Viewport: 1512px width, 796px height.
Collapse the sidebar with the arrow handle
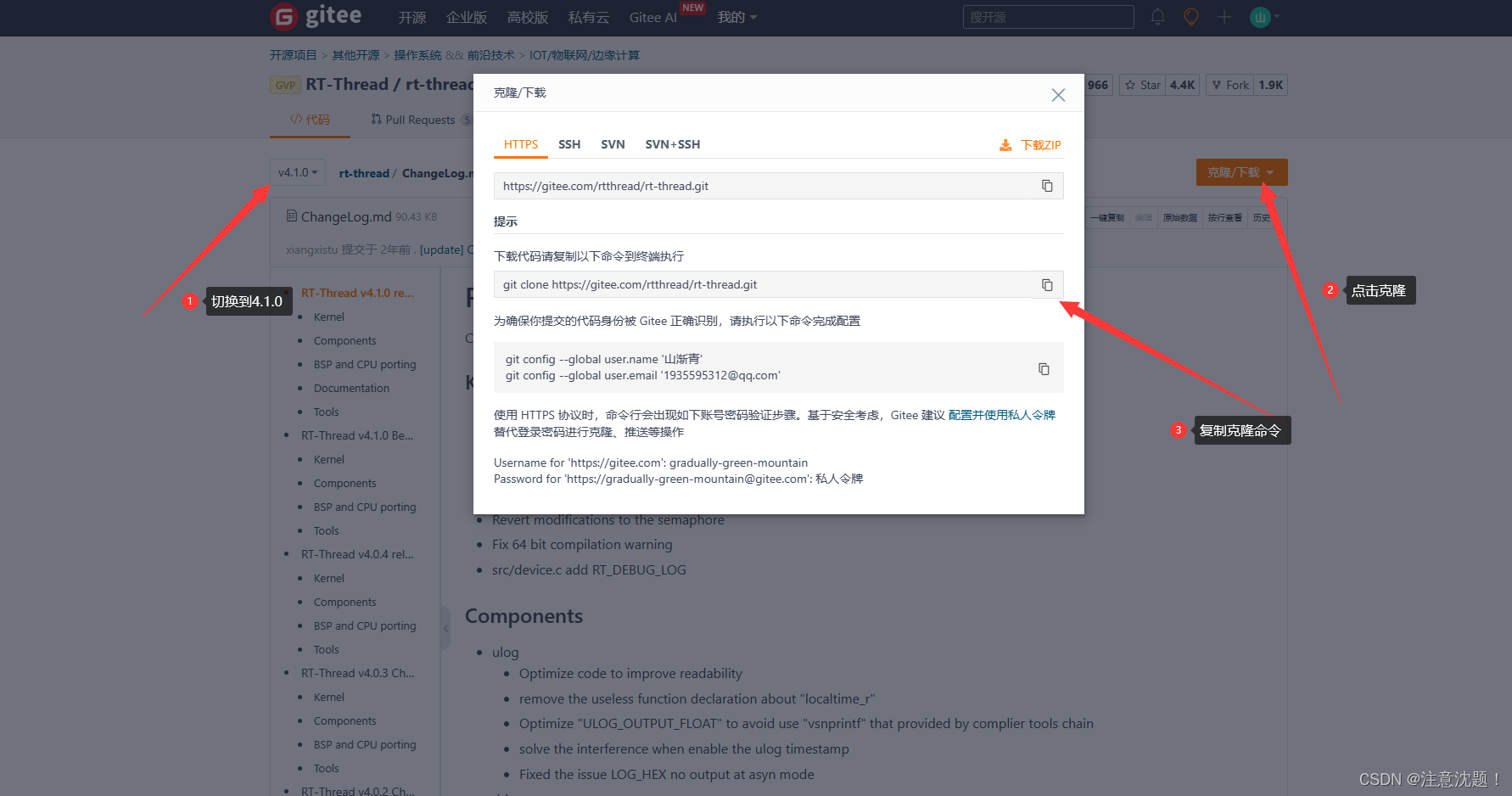click(445, 629)
